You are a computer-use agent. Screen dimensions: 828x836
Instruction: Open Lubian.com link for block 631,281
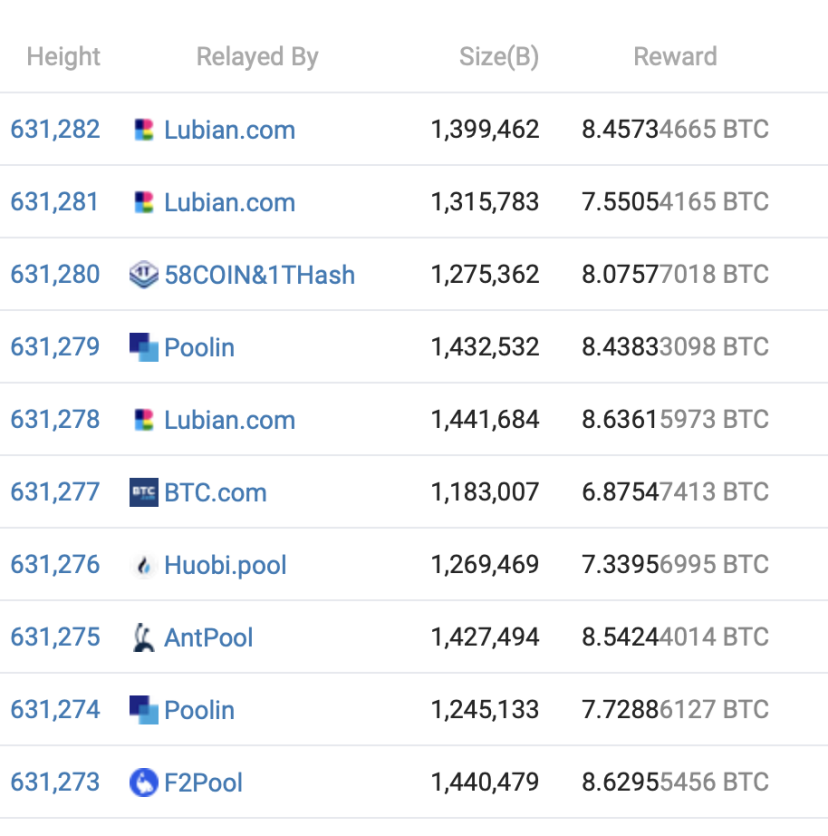230,203
